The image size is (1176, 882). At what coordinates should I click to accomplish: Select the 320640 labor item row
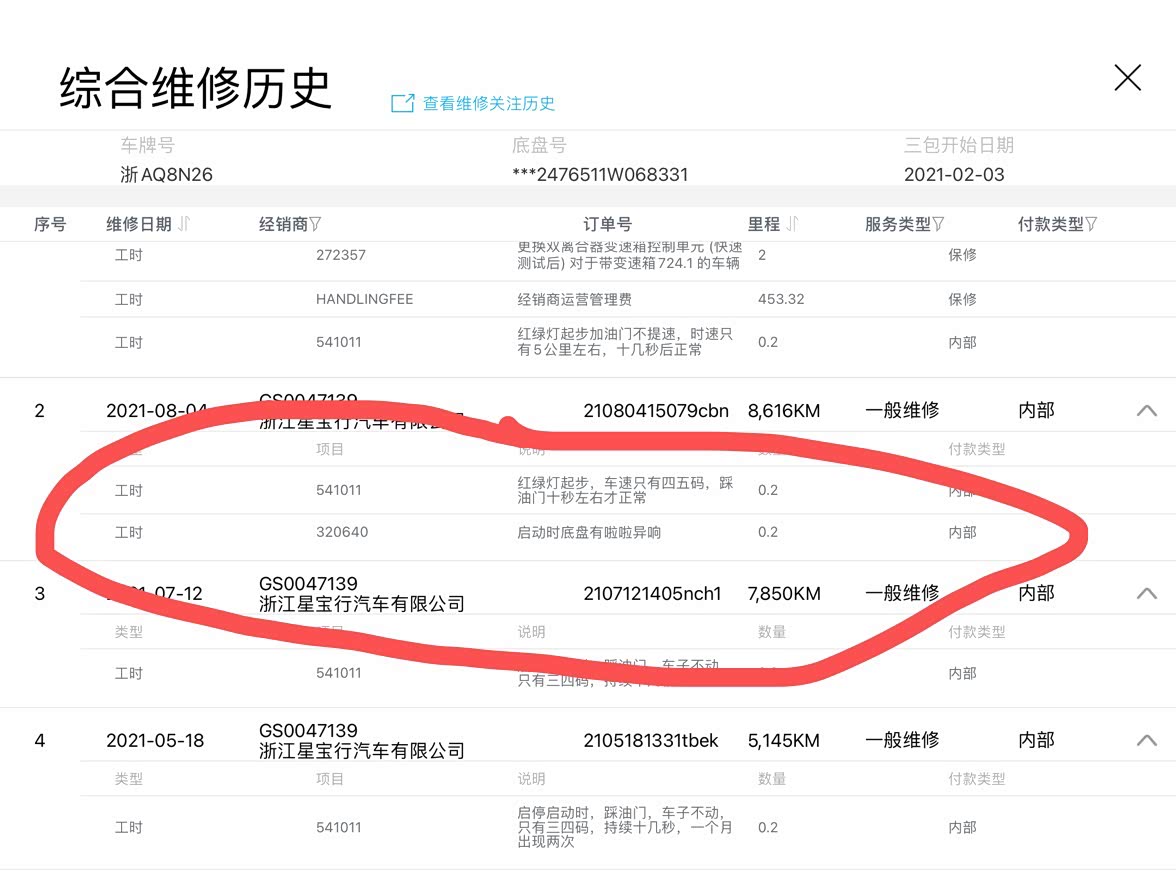tap(342, 532)
